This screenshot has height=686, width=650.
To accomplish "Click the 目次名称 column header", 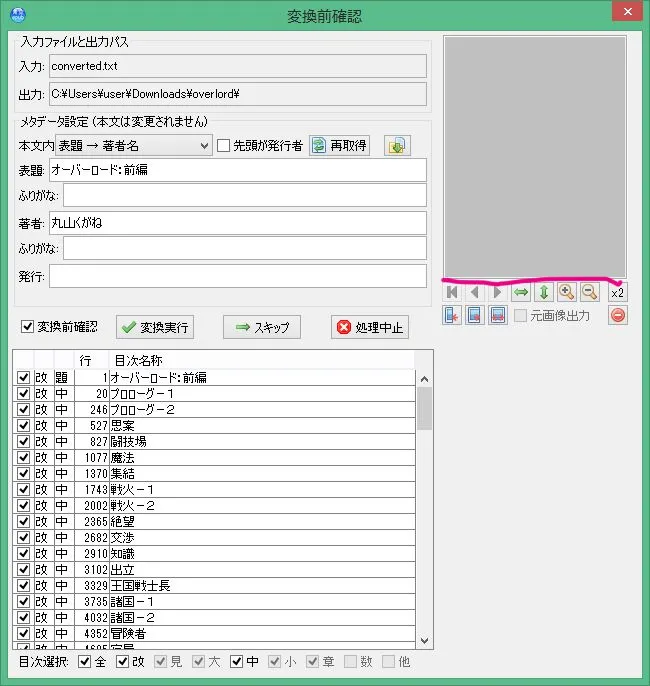I will (262, 360).
